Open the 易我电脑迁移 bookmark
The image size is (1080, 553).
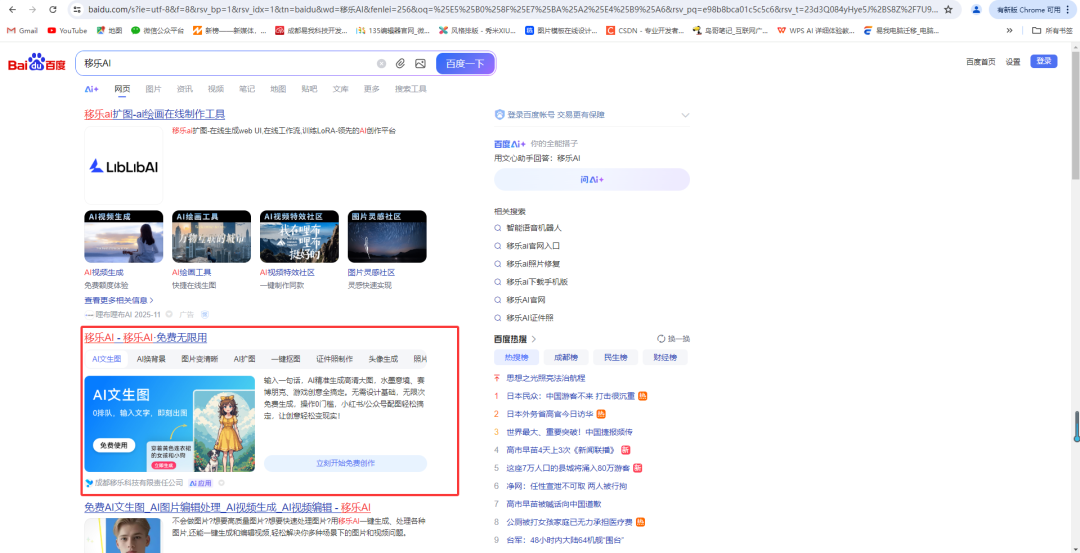tap(902, 30)
